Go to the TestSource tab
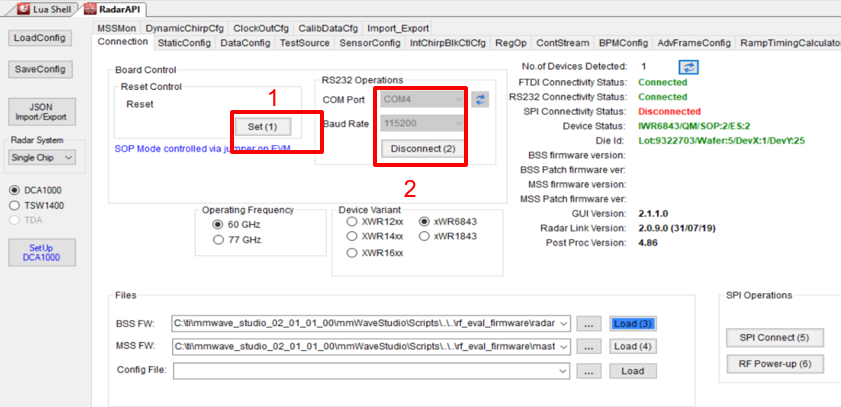841x407 pixels. [305, 43]
